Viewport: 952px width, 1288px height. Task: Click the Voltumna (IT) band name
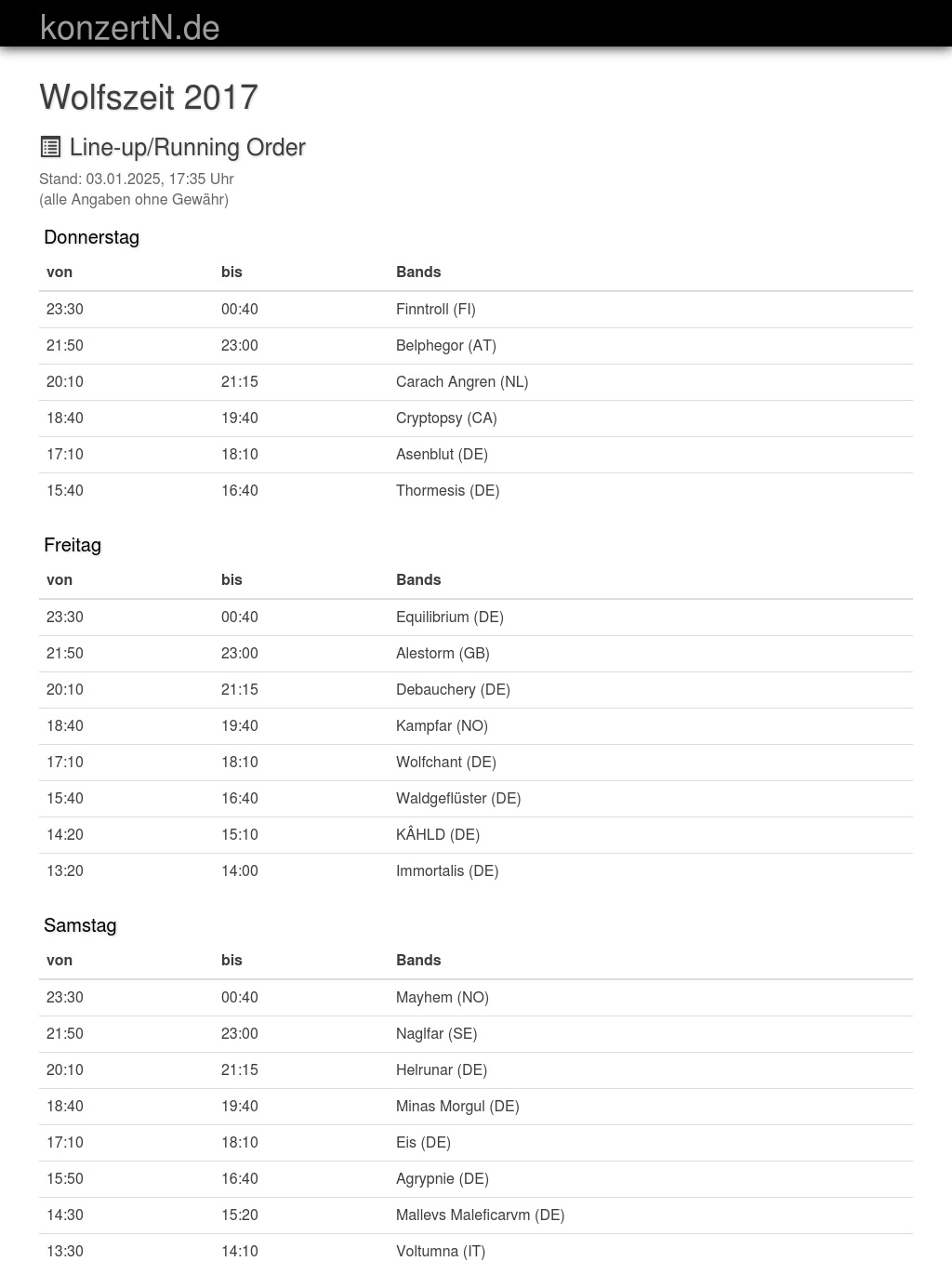(x=440, y=1251)
